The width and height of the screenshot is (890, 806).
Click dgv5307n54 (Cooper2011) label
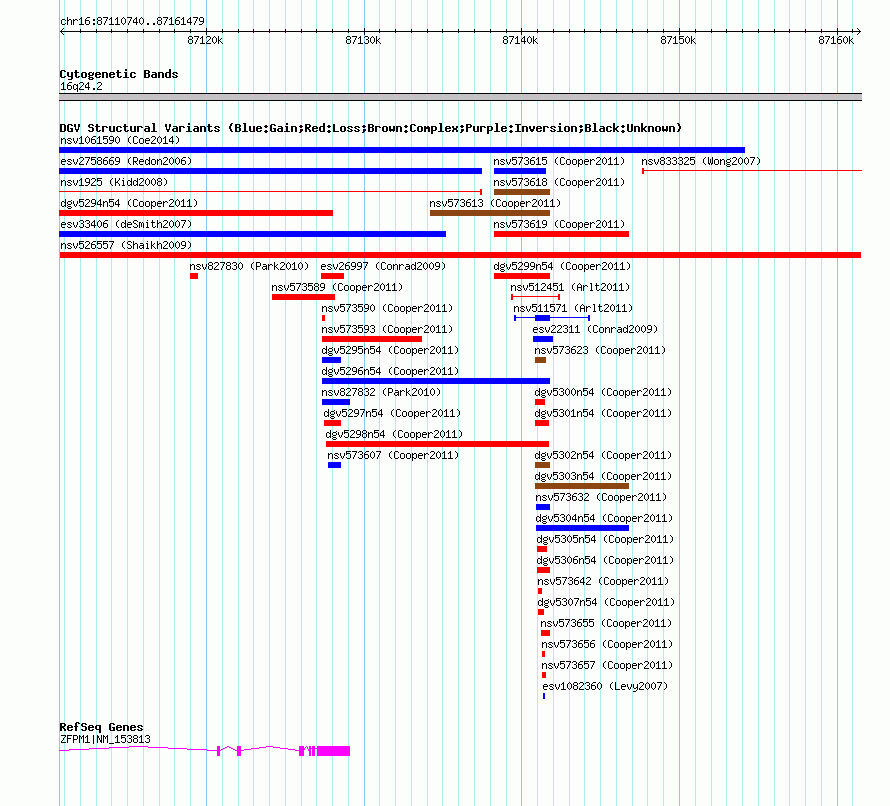tap(606, 602)
